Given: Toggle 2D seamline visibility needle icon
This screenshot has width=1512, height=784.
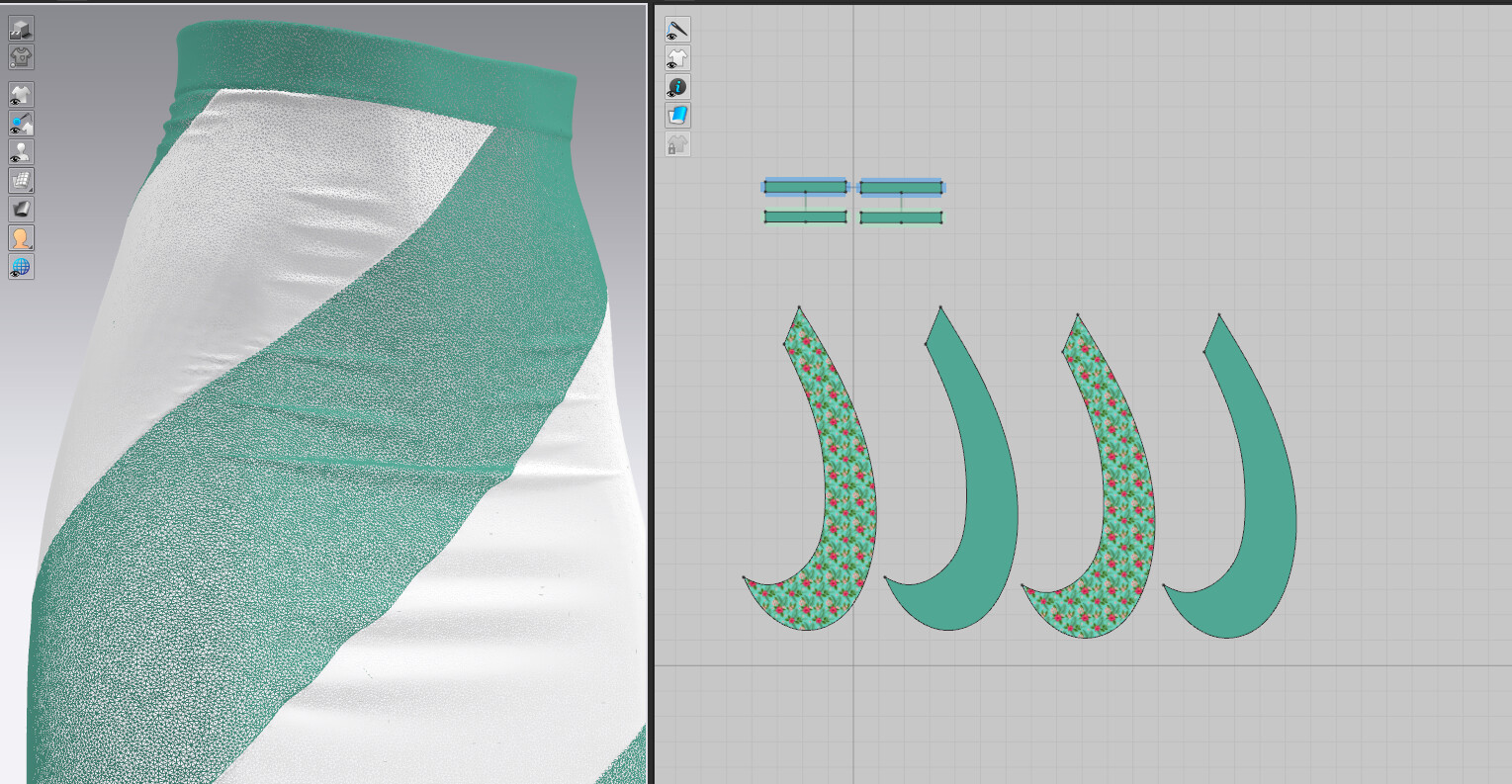Looking at the screenshot, I should click(677, 30).
